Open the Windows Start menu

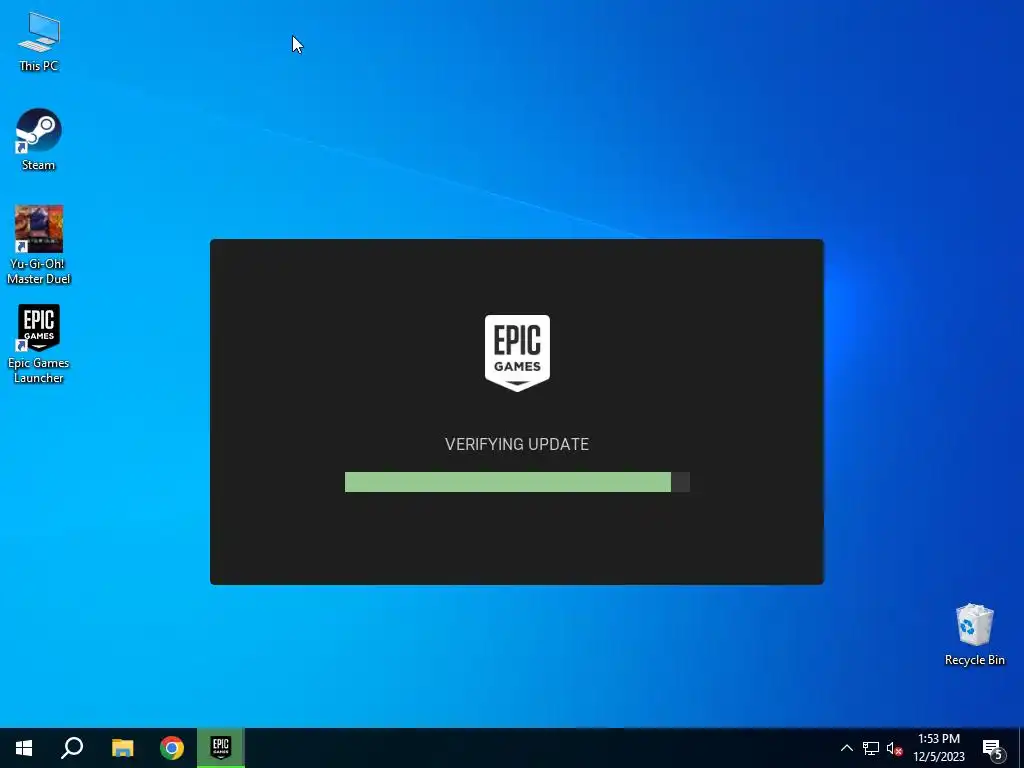coord(24,748)
